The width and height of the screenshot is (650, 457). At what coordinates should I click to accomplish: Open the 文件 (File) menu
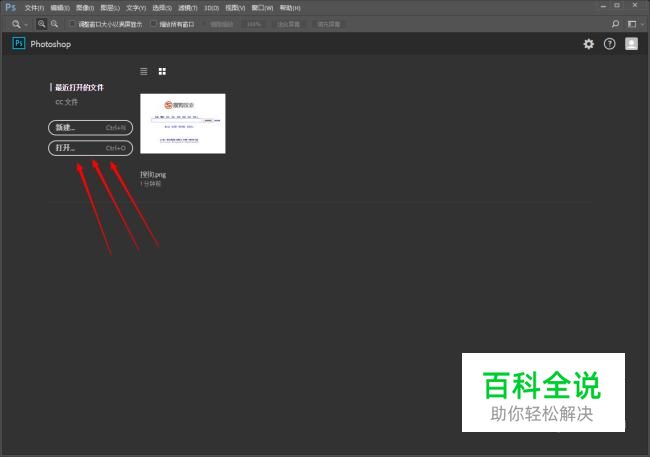[34, 8]
